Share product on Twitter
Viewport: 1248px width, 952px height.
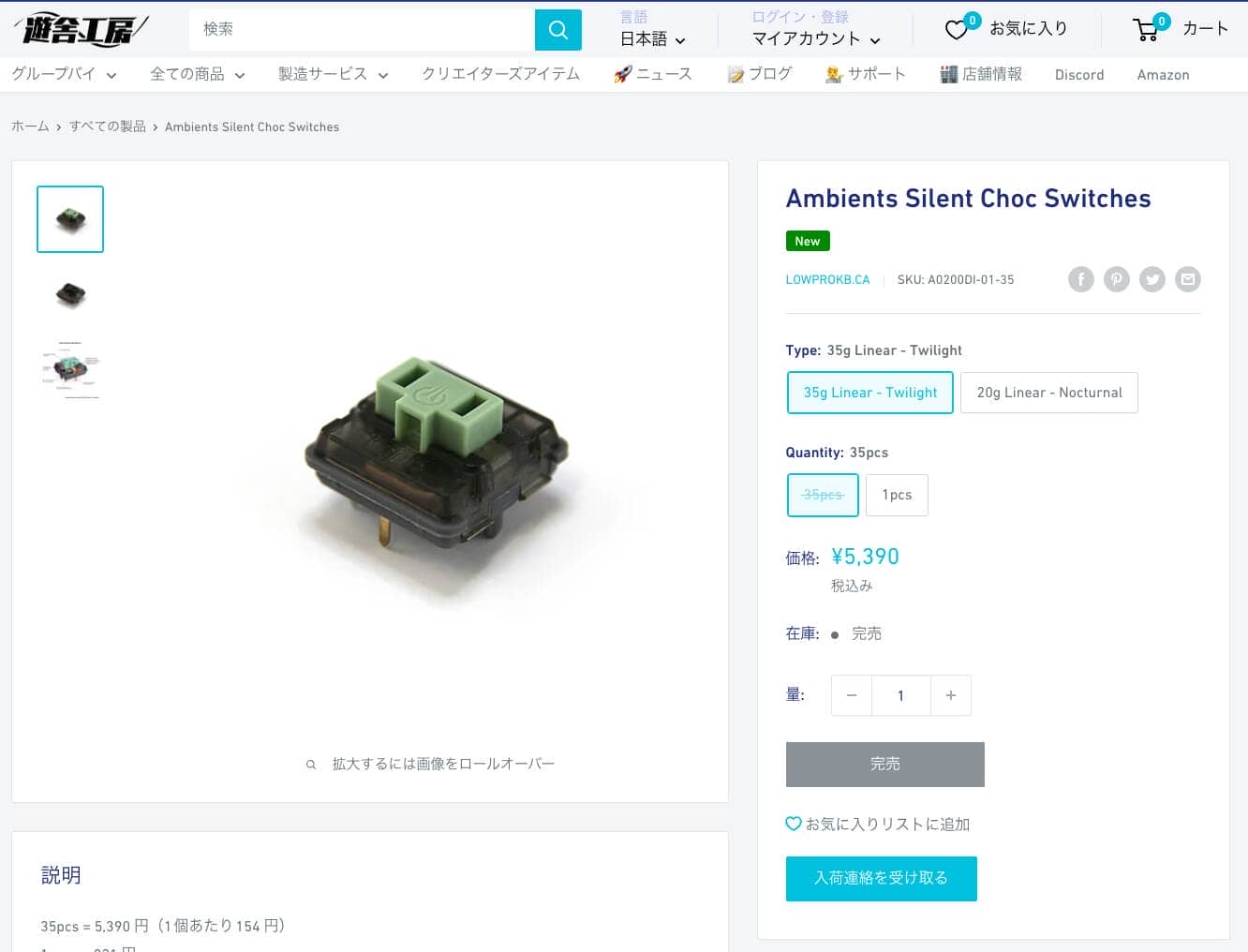click(x=1152, y=279)
